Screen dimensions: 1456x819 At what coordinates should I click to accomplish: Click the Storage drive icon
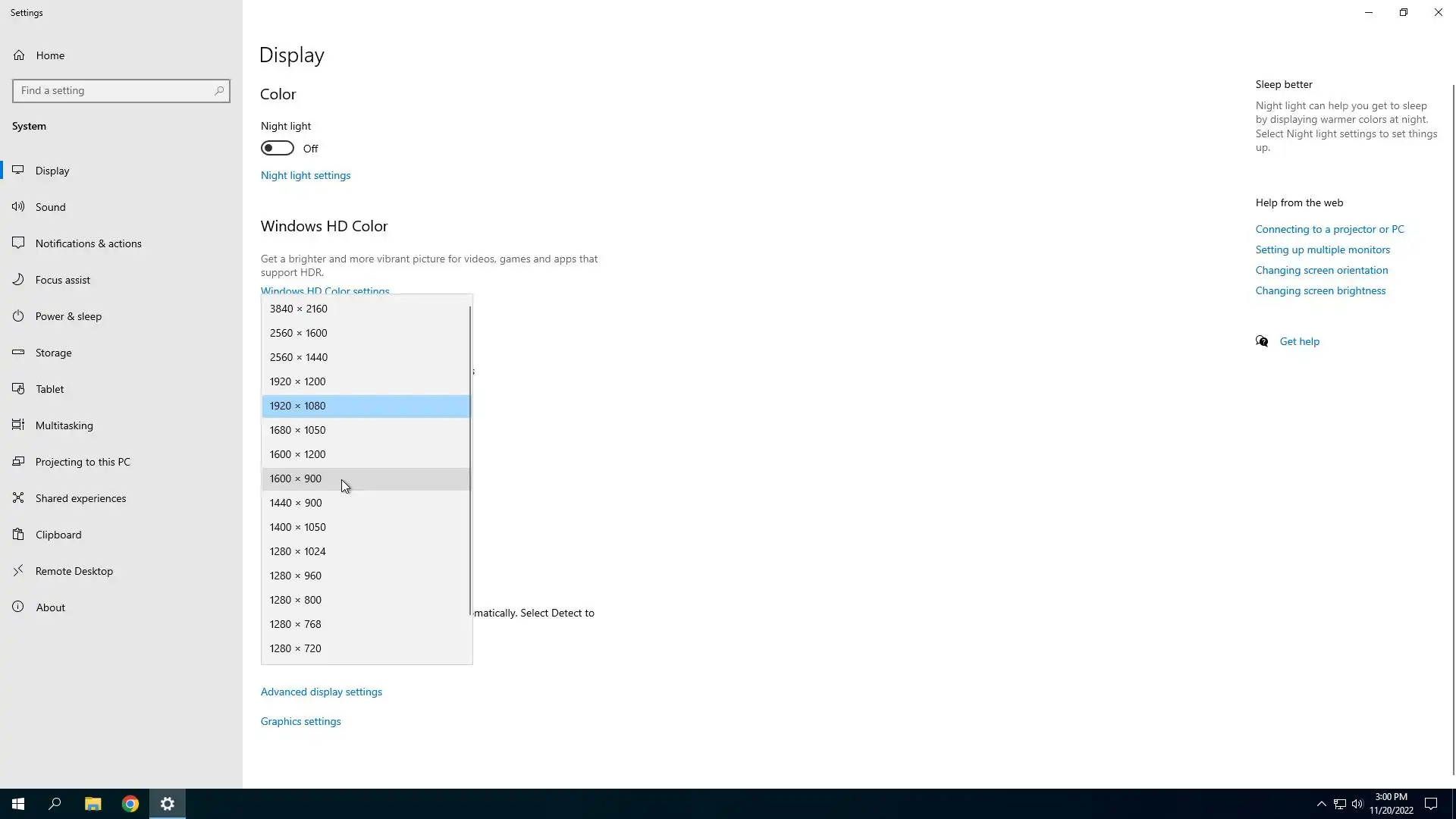18,352
